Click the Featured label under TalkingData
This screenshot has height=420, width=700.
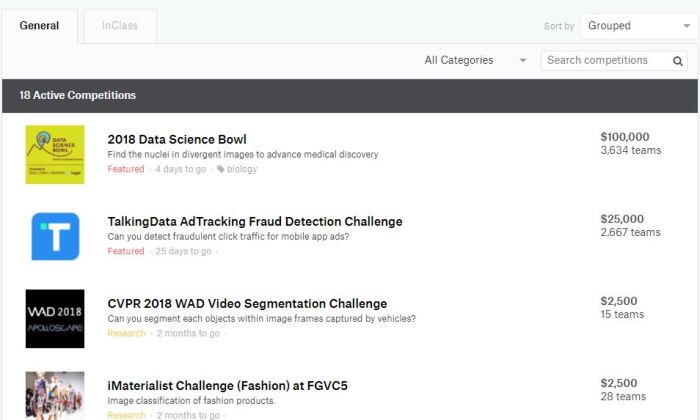coord(126,251)
